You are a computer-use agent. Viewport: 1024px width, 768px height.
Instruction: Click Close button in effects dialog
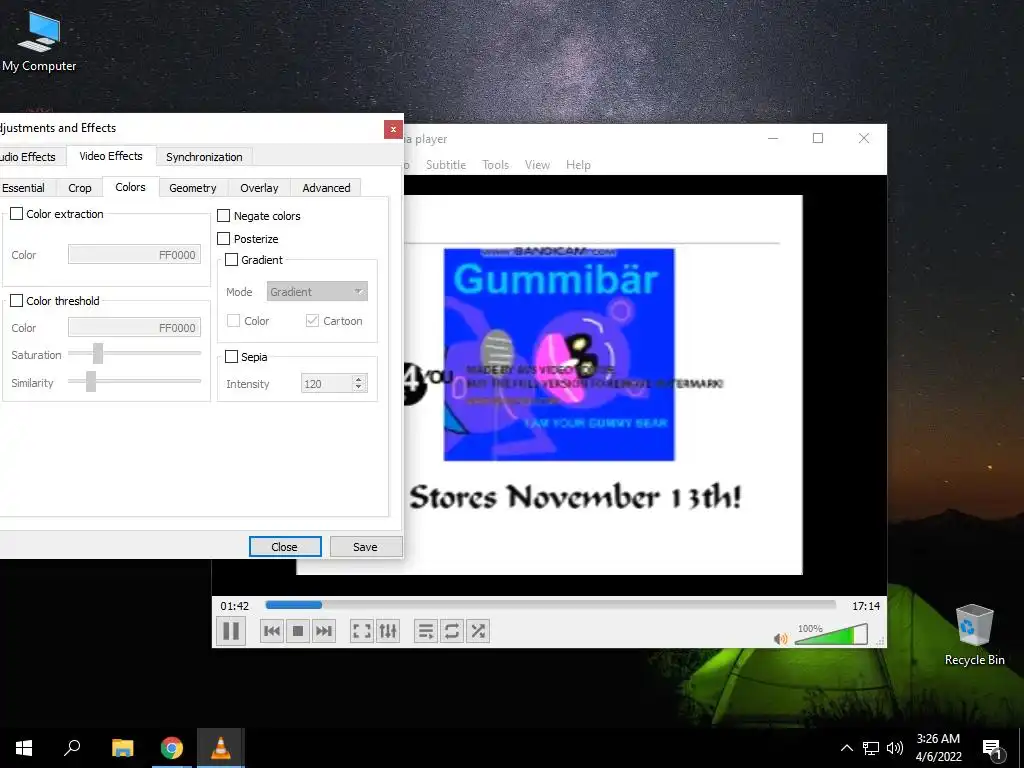pyautogui.click(x=285, y=547)
